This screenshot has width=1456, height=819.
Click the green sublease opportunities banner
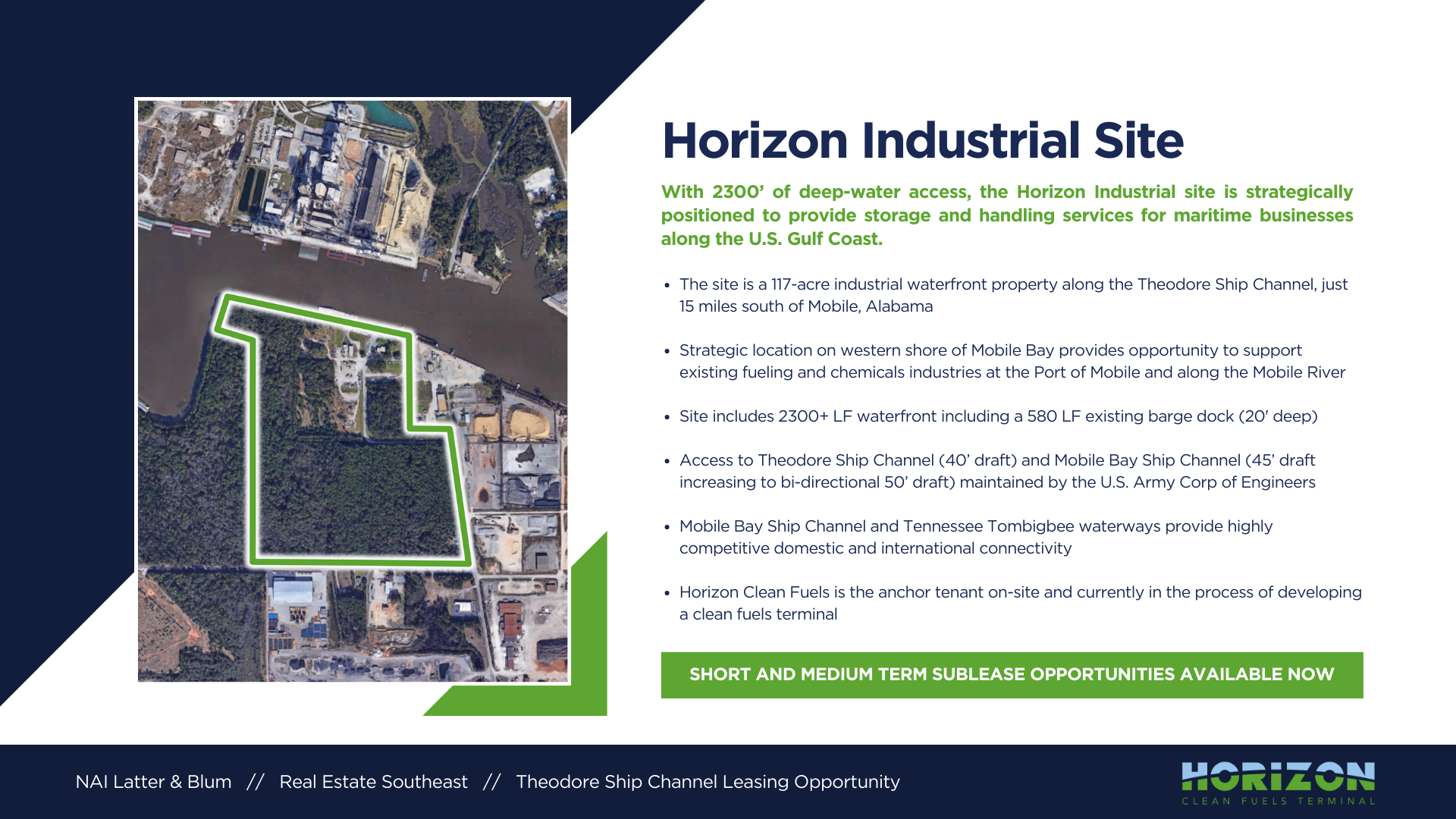1012,675
